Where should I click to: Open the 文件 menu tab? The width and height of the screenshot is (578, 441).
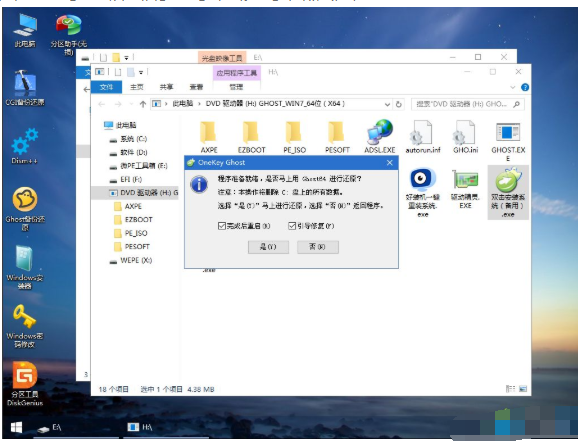pos(106,87)
